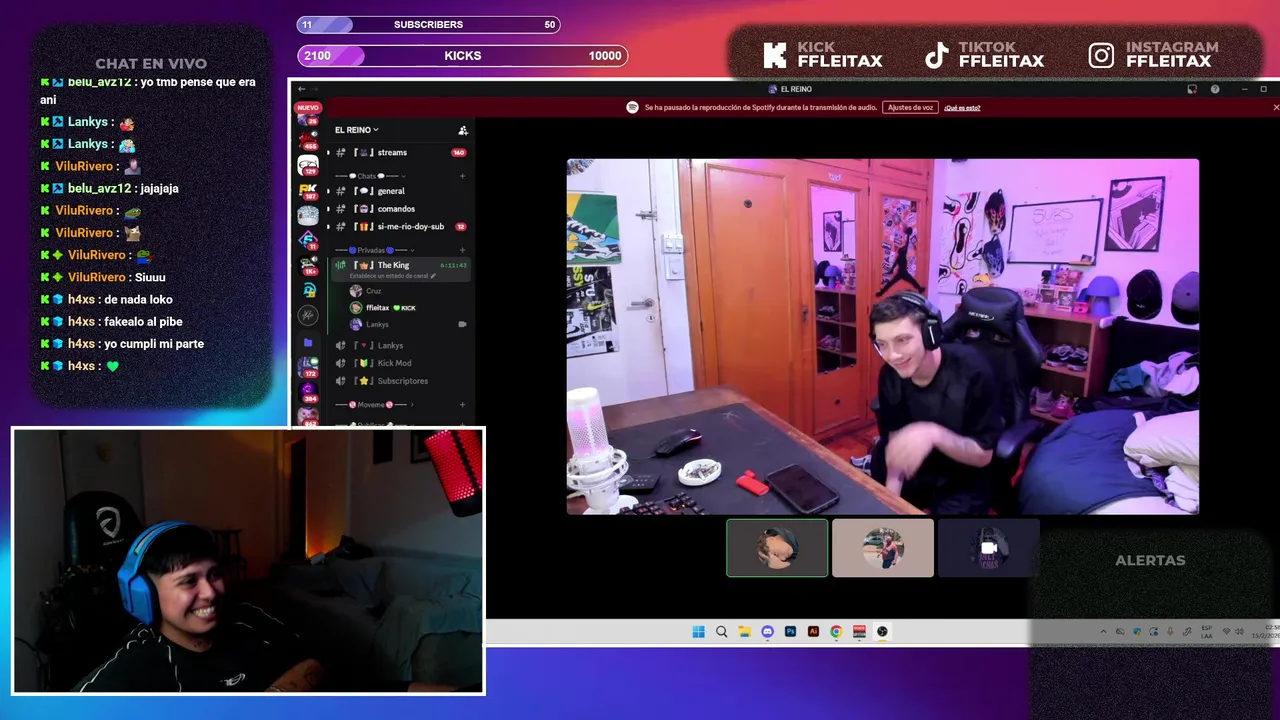Open the server icon with 1K+ badge
Viewport: 1280px width, 720px height.
308,265
